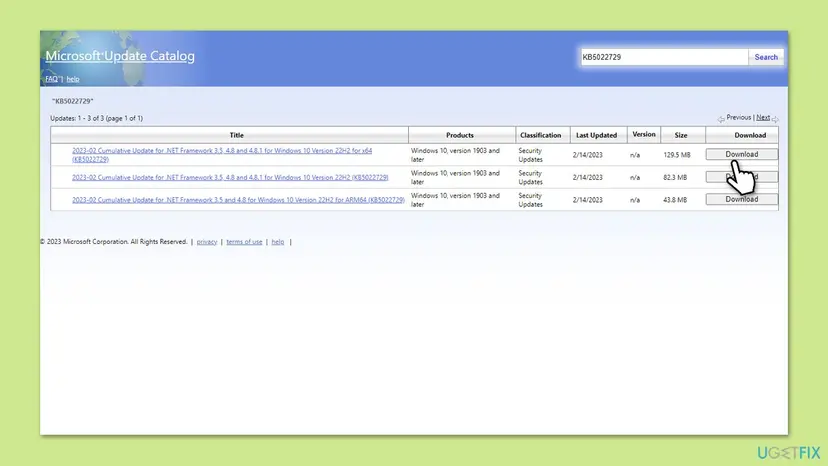Open the x64 22H2 cumulative update link
Screen dimensions: 828x466
222,155
